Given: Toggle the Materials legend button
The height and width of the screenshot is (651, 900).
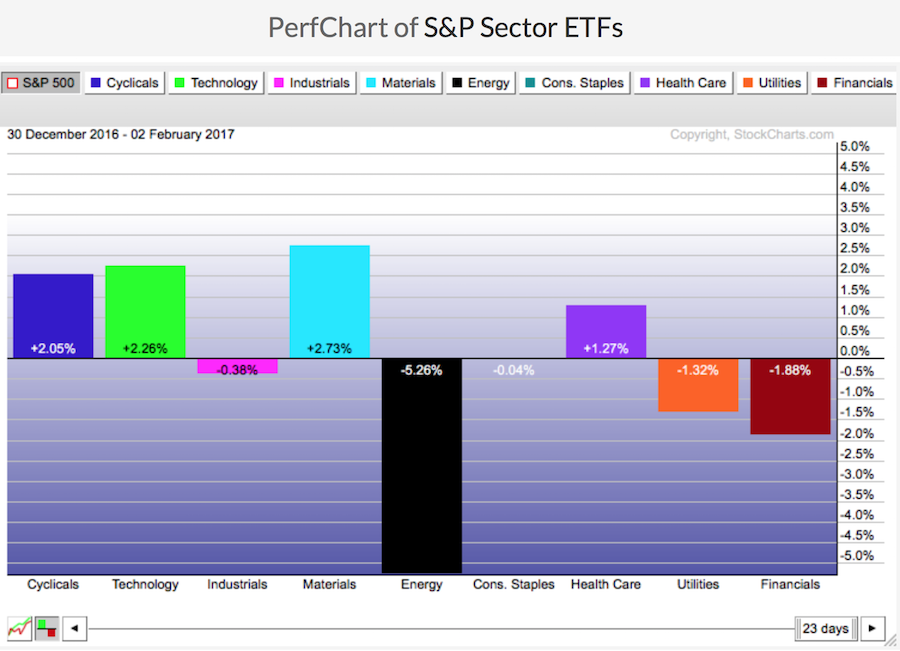Looking at the screenshot, I should [x=400, y=83].
